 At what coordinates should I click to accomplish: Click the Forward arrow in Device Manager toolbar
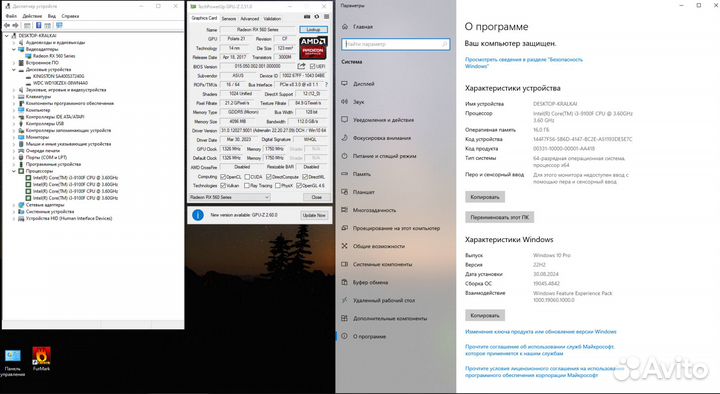(15, 25)
